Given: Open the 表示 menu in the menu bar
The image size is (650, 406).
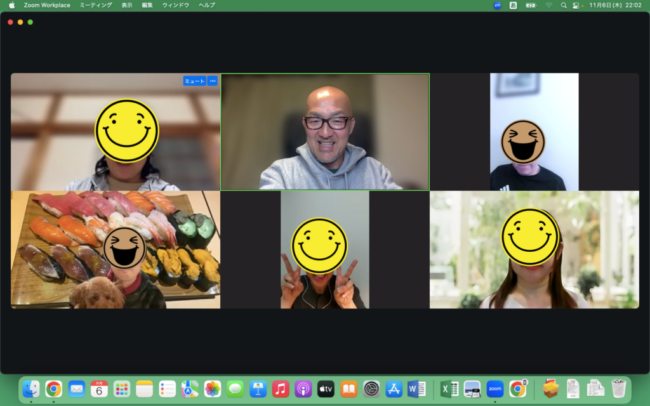Looking at the screenshot, I should 126,5.
